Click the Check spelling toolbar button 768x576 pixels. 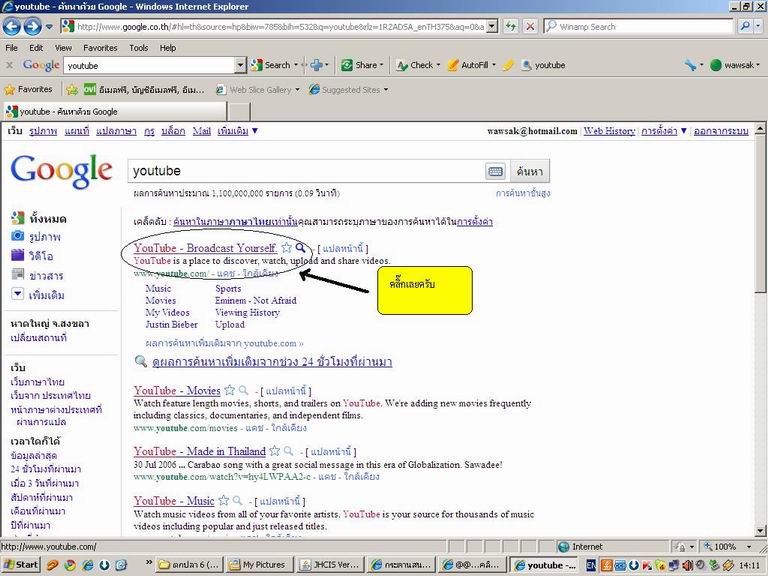click(417, 65)
